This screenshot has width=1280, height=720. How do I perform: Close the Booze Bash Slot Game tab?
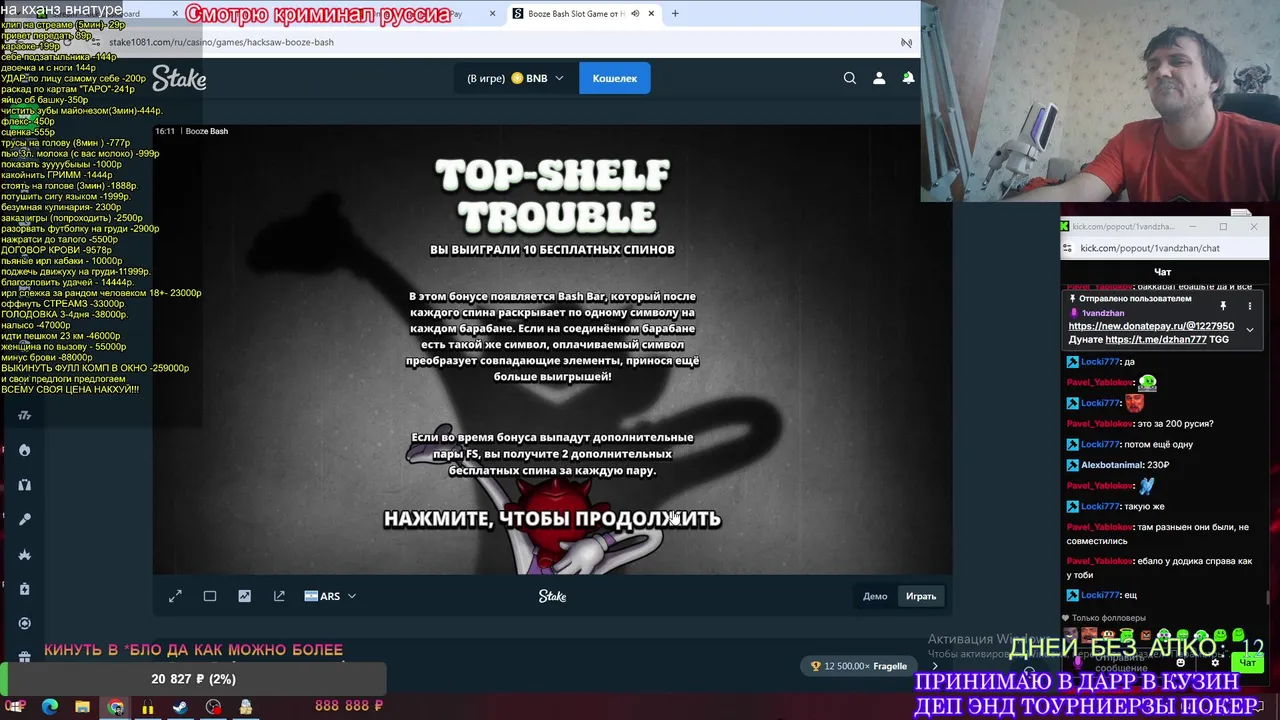(652, 14)
